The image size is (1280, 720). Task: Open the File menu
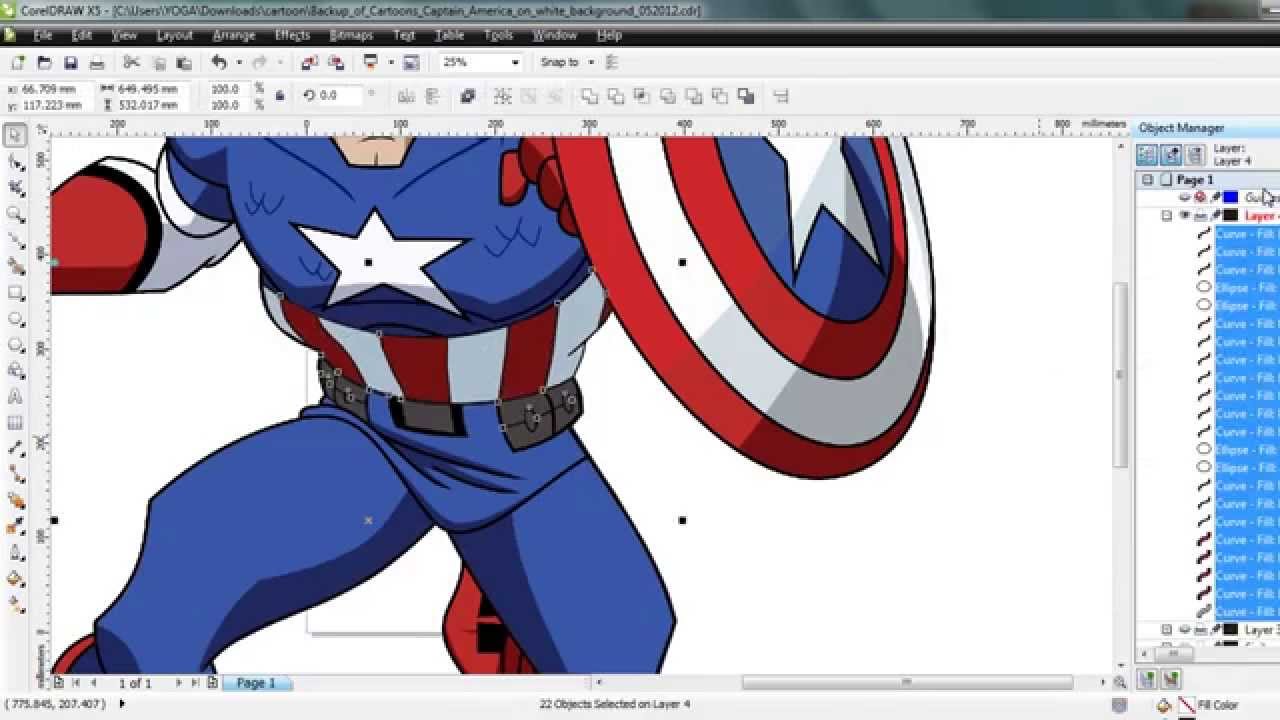tap(43, 35)
